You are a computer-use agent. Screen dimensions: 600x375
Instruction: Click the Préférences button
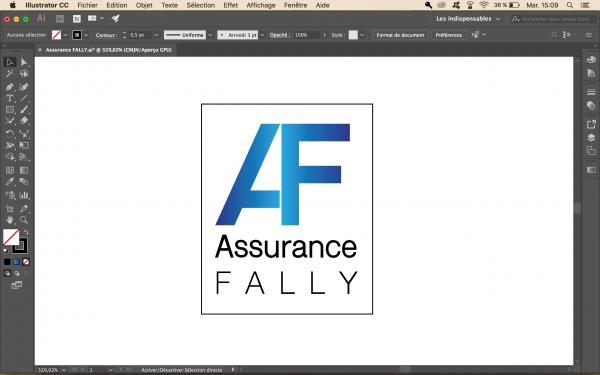tap(449, 35)
